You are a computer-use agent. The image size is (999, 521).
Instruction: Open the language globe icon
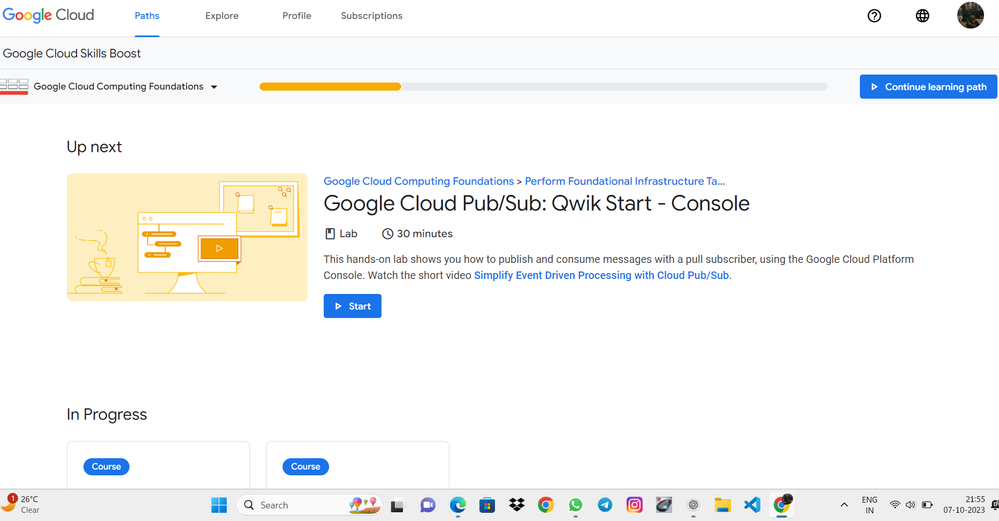[922, 16]
